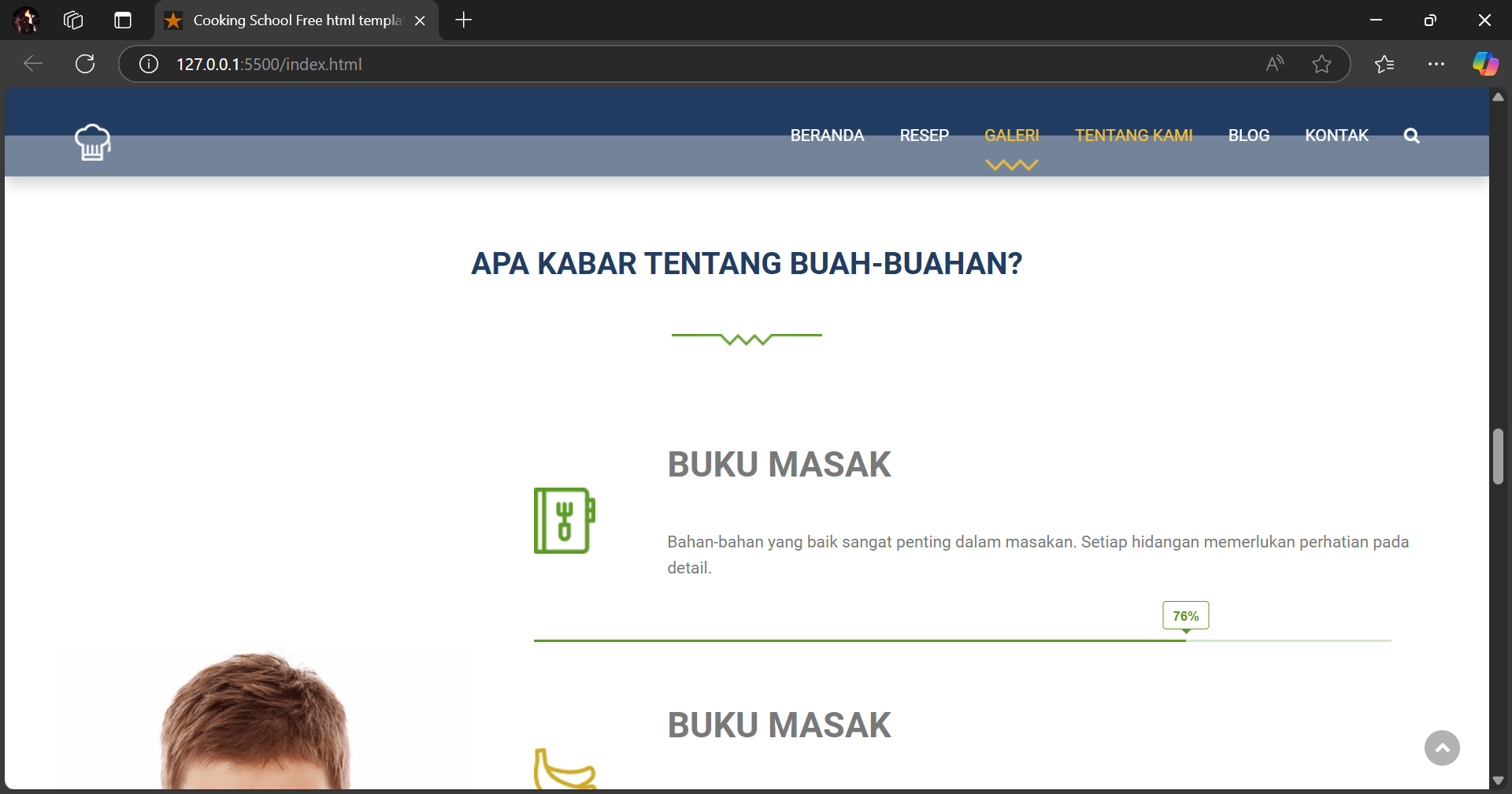Viewport: 1512px width, 794px height.
Task: Open the tab actions menu
Action: (123, 20)
